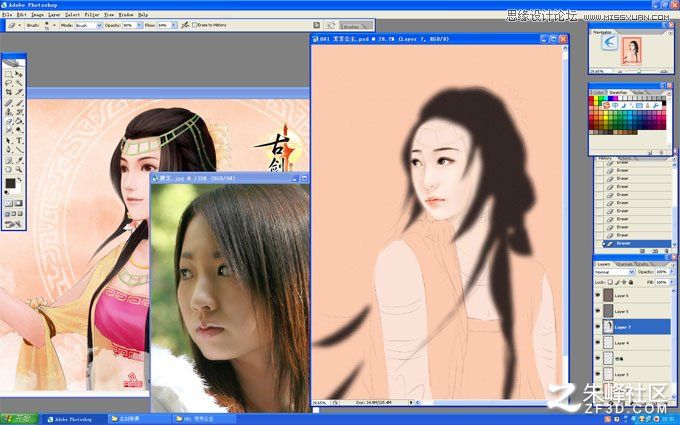
Task: Open the tool preset picker arrow
Action: tap(20, 25)
